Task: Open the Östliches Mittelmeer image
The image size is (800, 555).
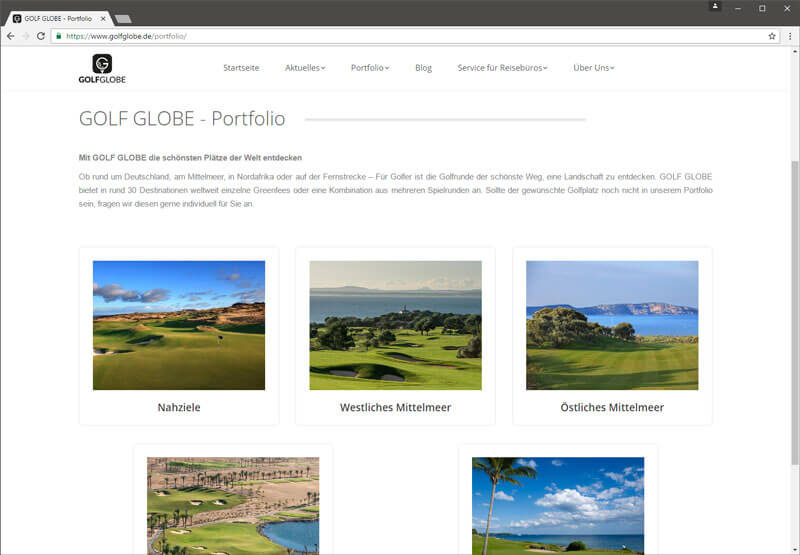Action: tap(612, 325)
